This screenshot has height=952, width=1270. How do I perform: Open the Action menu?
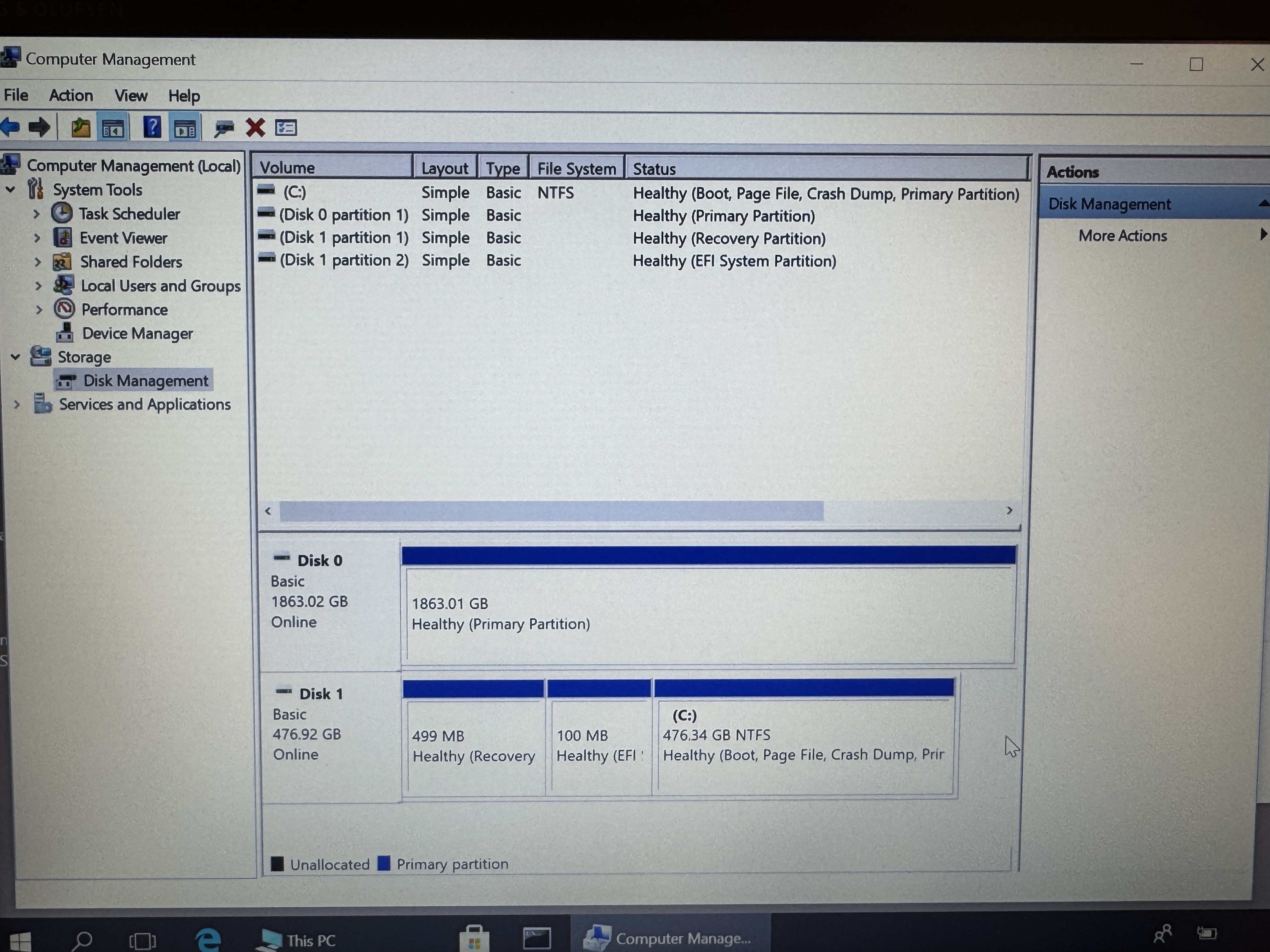click(71, 95)
